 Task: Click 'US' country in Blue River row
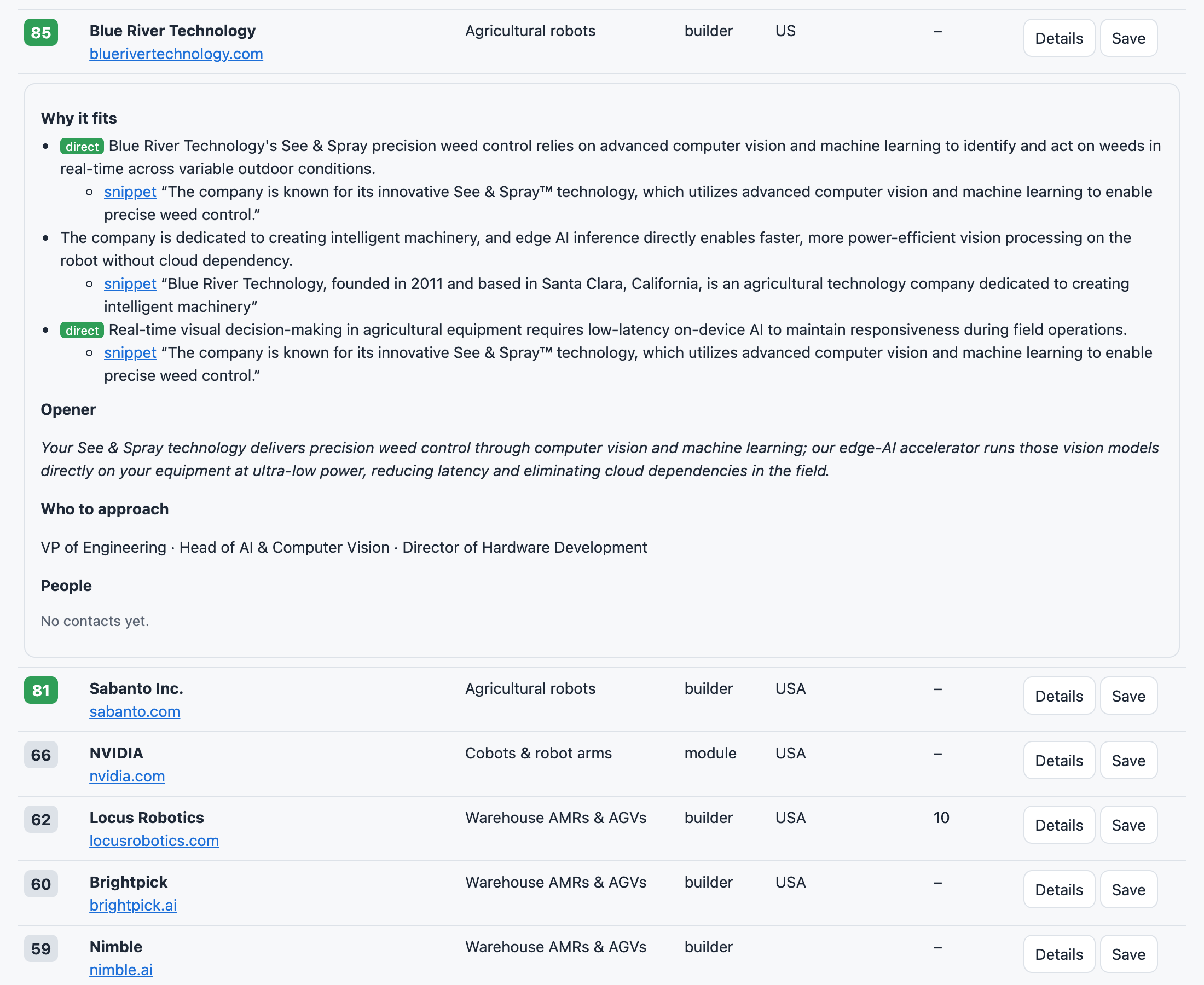785,31
